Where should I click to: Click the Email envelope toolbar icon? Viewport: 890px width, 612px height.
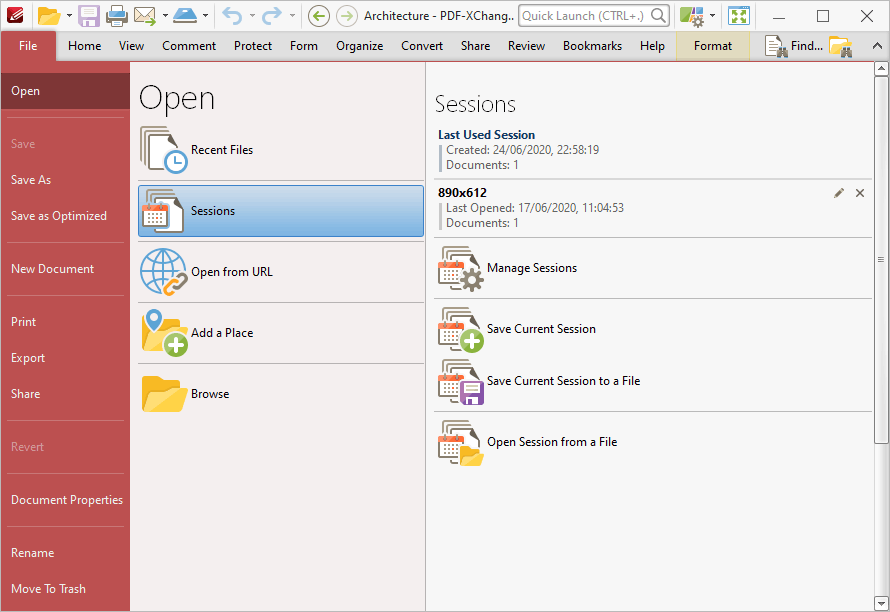pyautogui.click(x=145, y=16)
